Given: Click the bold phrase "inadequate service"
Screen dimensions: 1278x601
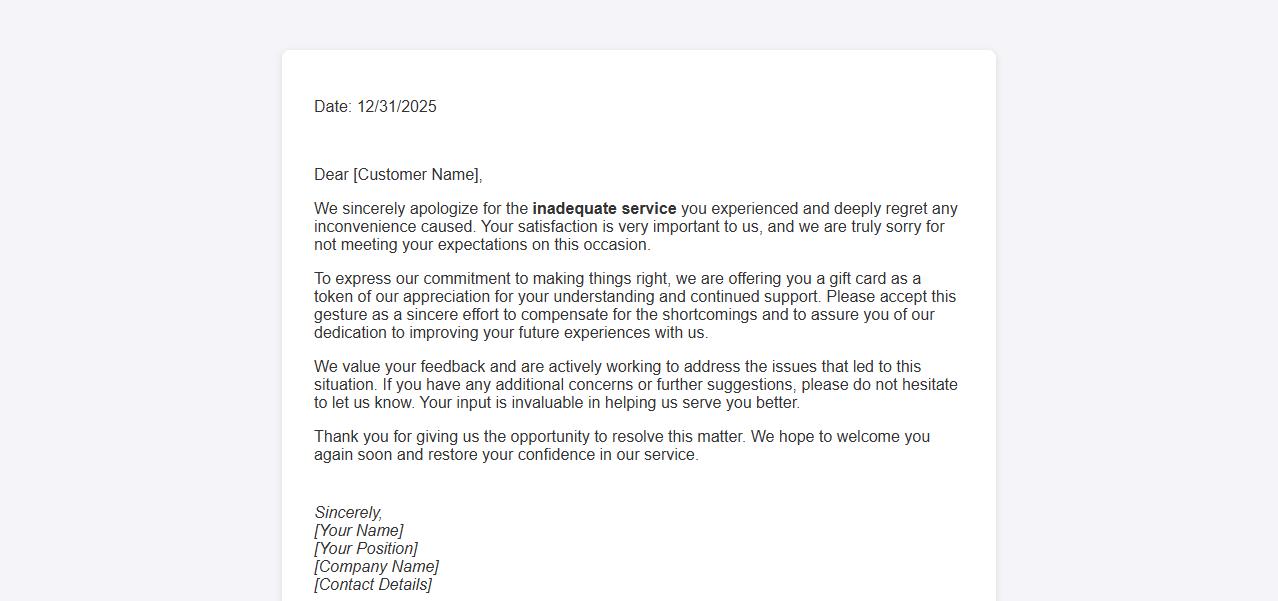Looking at the screenshot, I should point(604,209).
